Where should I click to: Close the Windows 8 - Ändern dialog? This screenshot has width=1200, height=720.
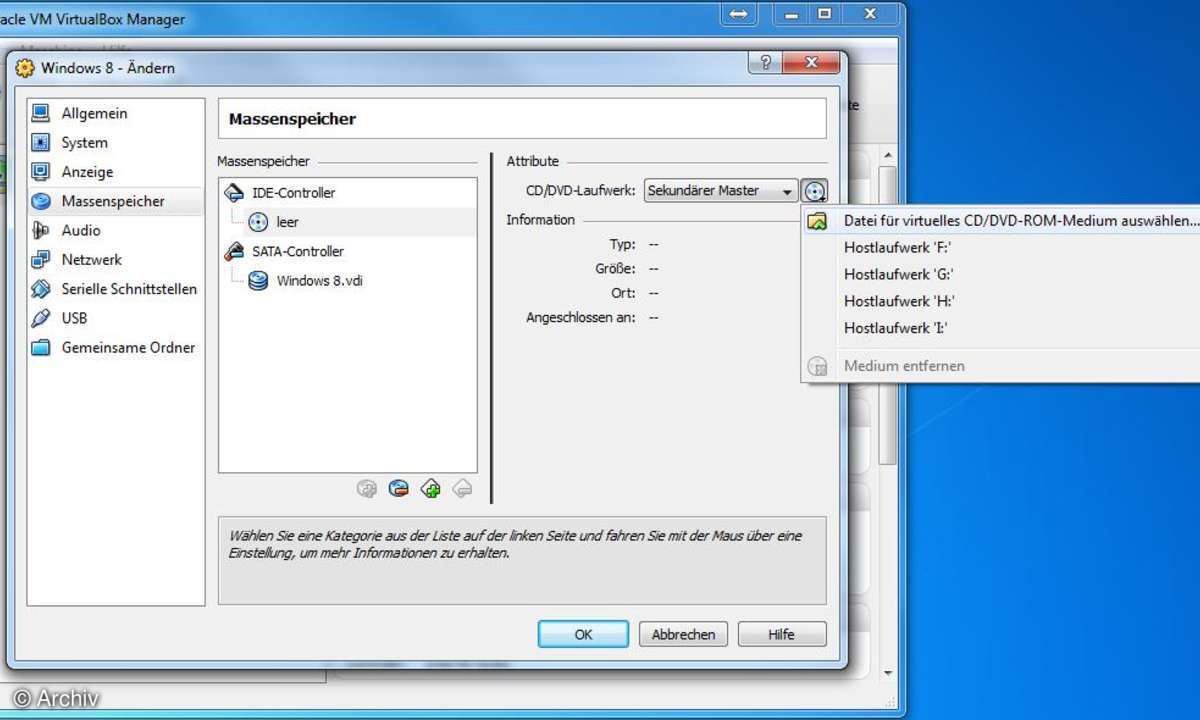(811, 63)
